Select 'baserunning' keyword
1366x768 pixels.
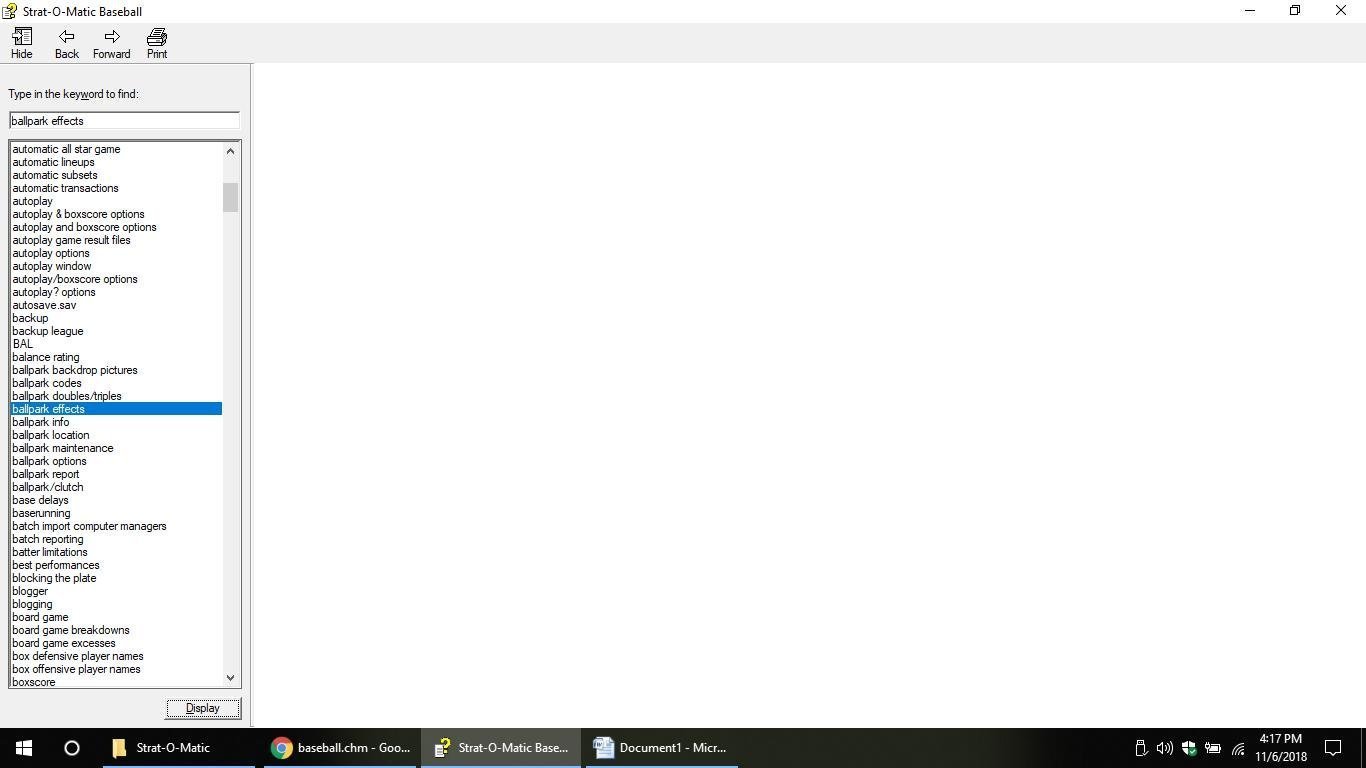click(x=41, y=513)
